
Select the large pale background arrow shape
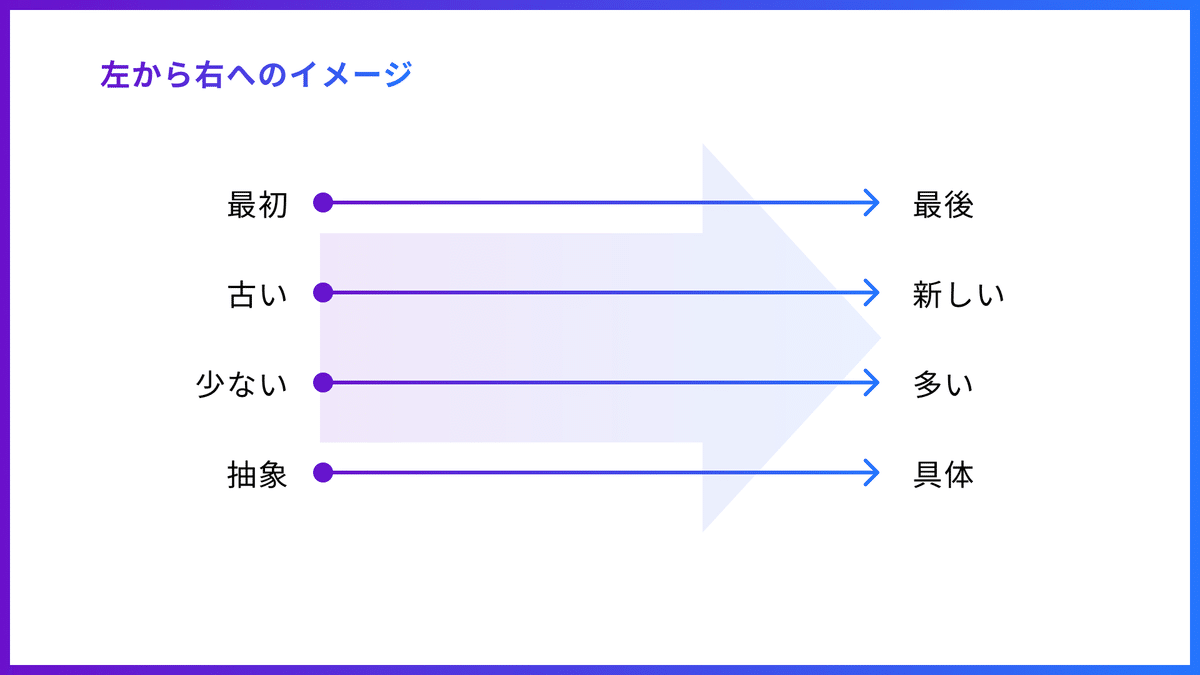click(x=600, y=338)
